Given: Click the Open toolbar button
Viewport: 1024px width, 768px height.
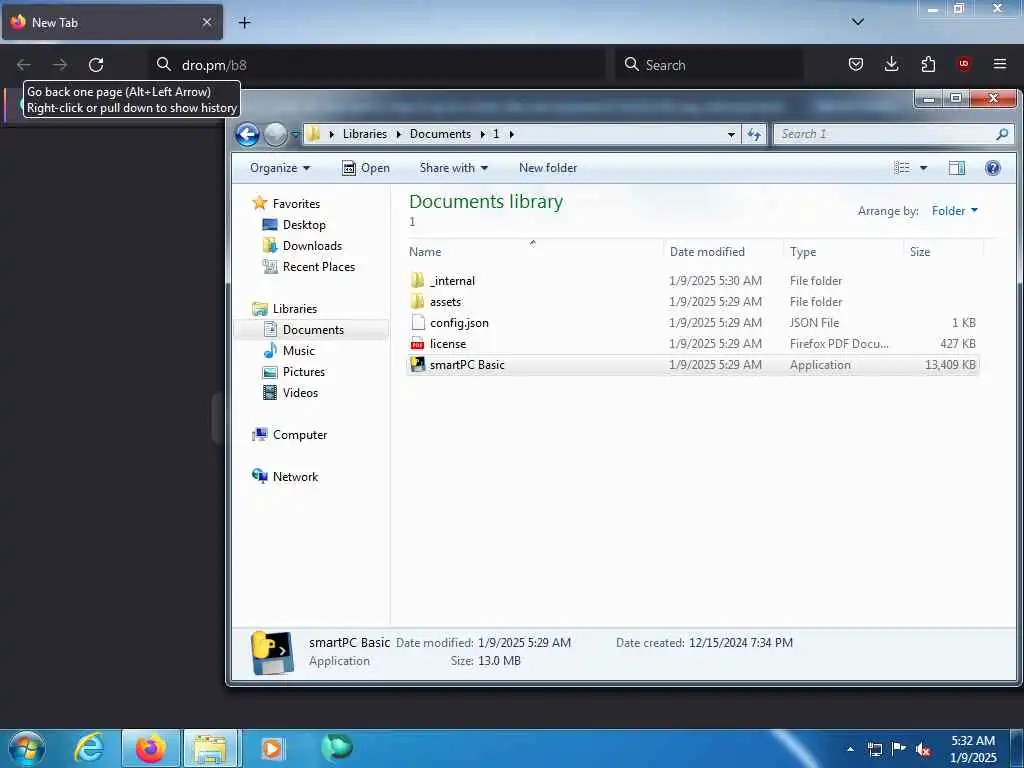Looking at the screenshot, I should [x=366, y=168].
